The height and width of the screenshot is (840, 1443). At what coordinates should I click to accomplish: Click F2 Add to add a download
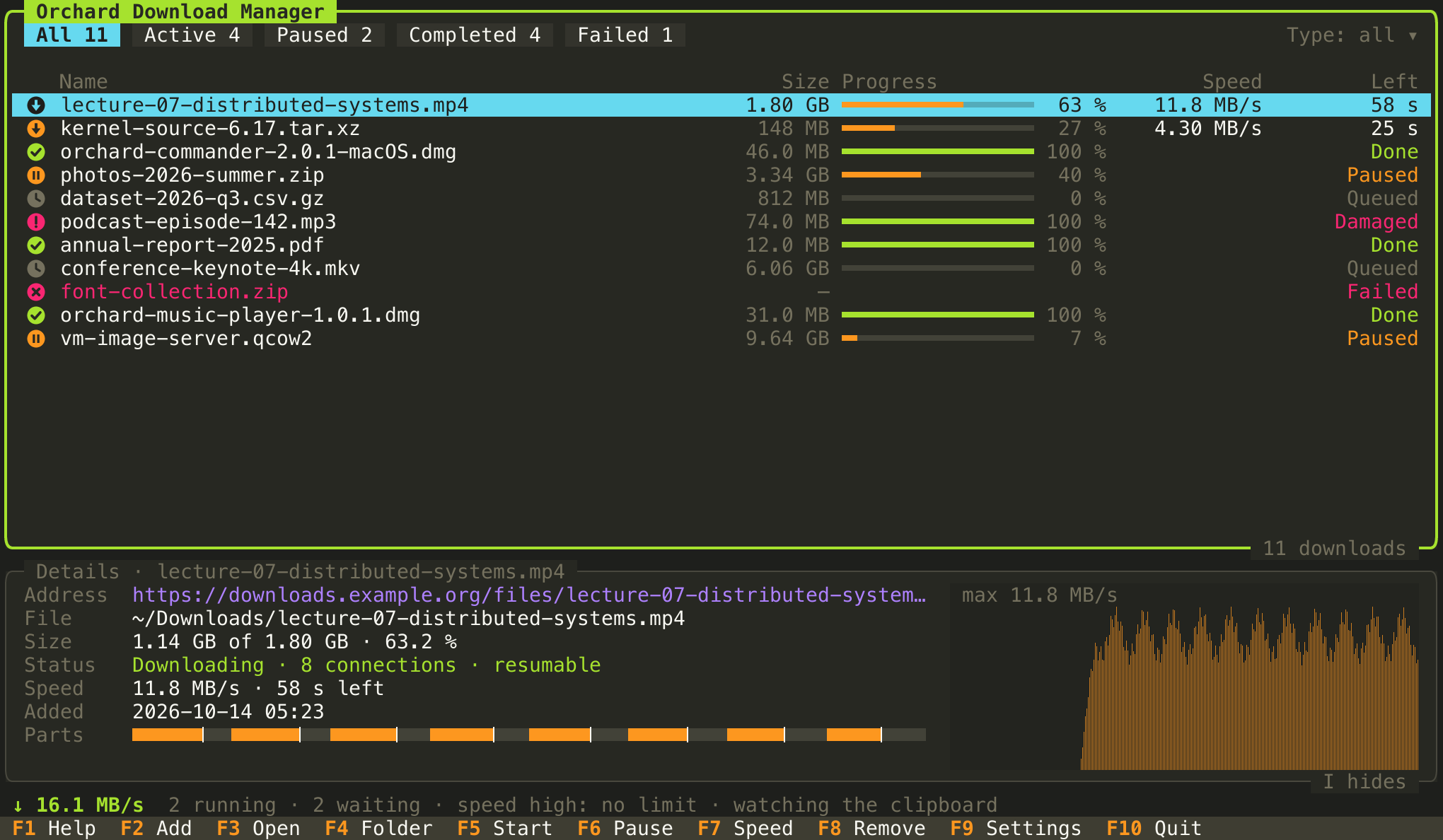coord(156,828)
